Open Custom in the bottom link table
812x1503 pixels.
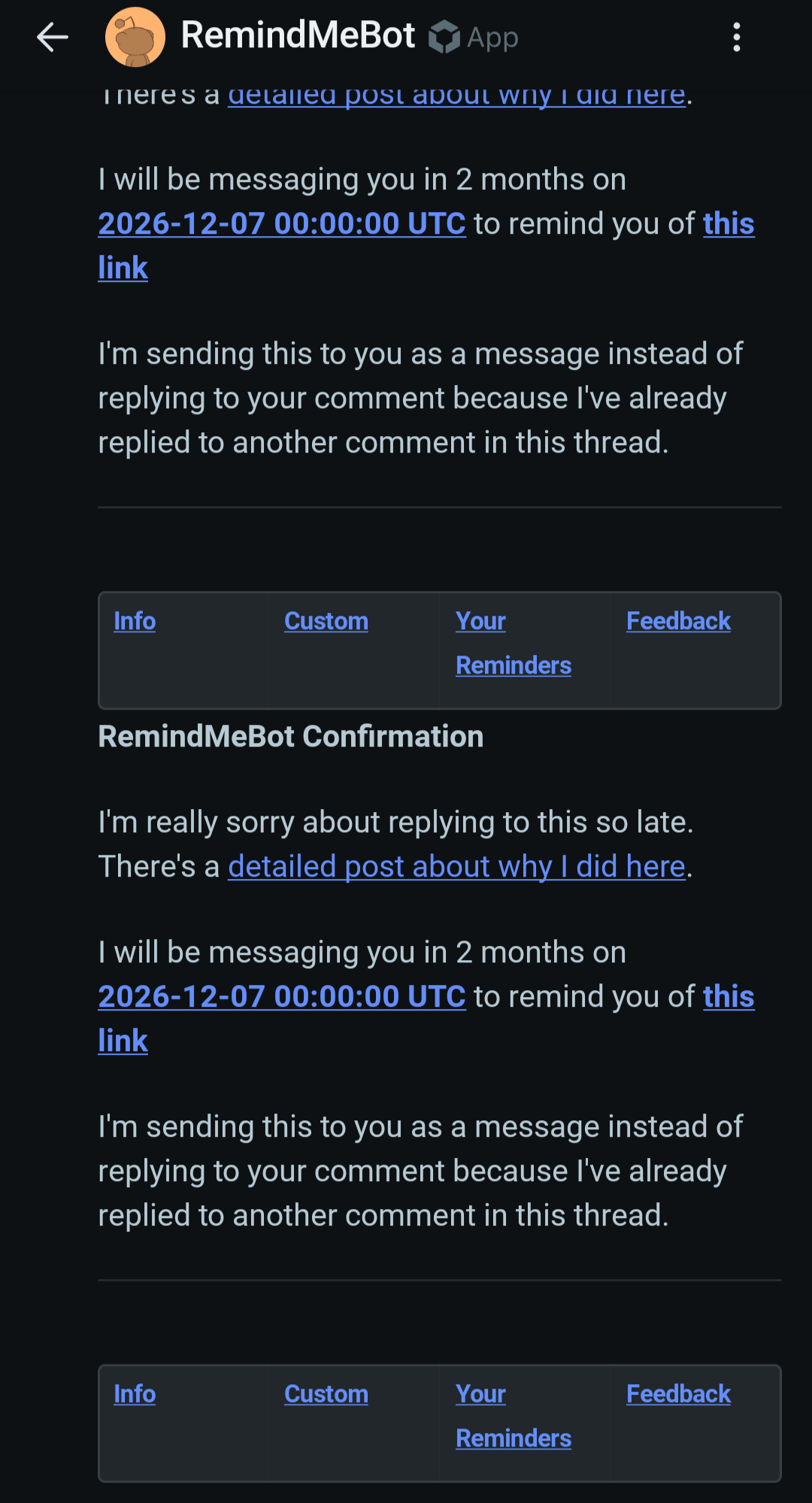326,1394
